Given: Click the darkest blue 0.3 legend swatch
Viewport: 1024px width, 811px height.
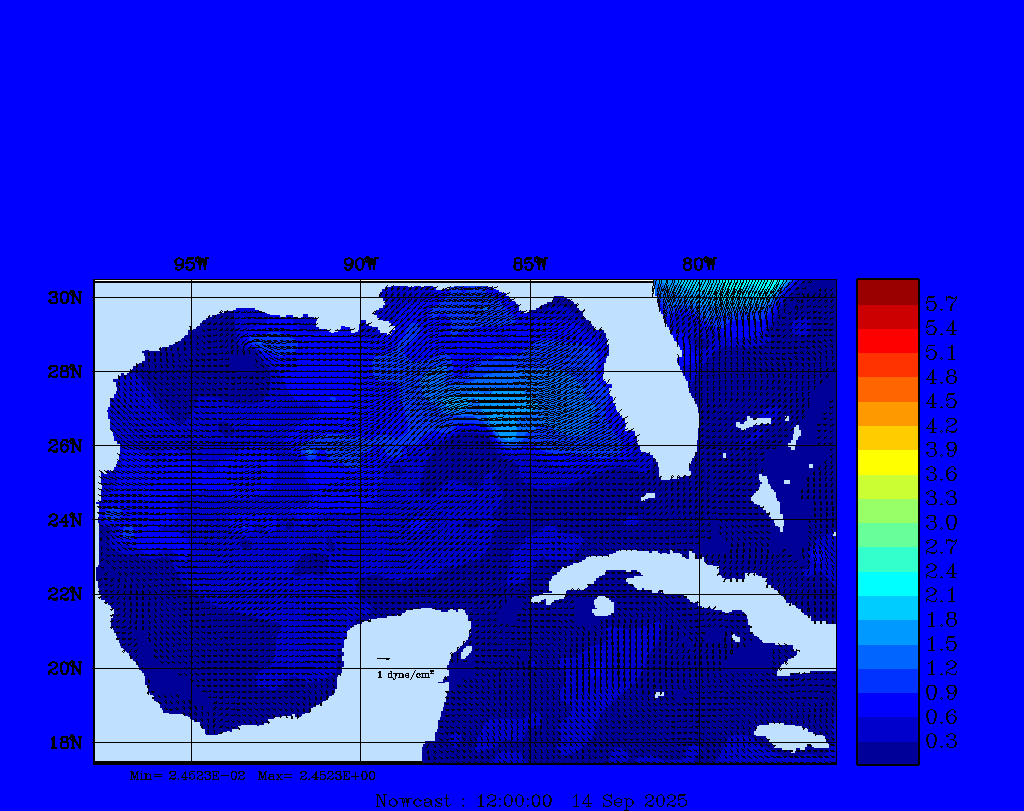Looking at the screenshot, I should coord(887,753).
